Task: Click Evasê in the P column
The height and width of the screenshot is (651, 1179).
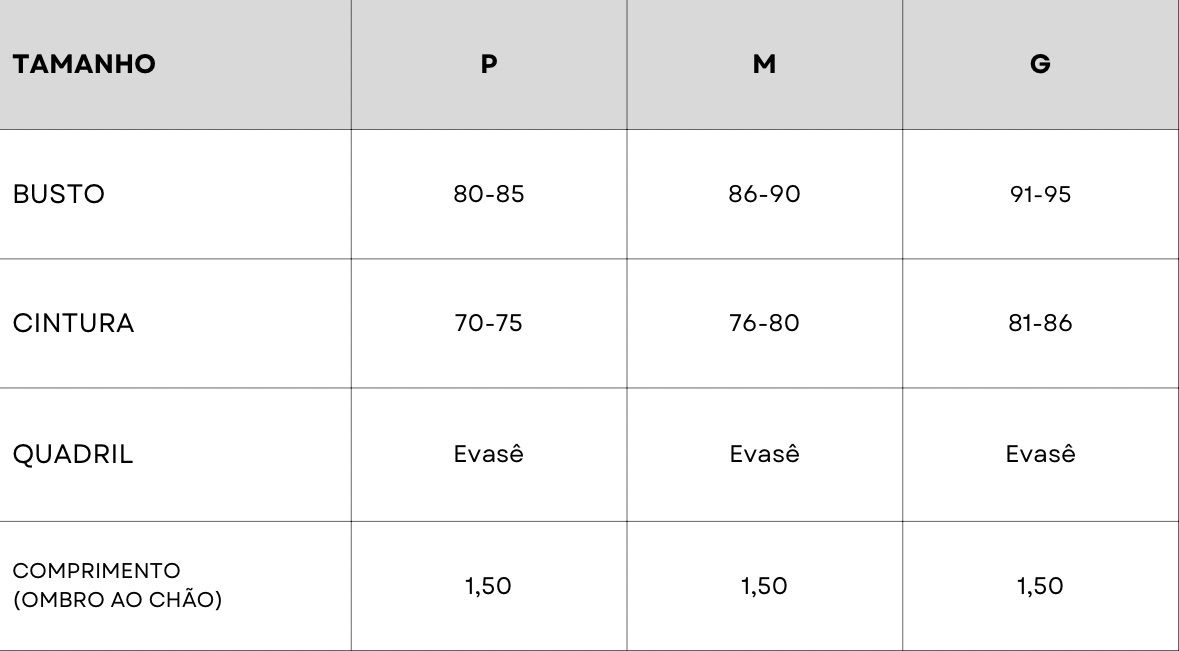Action: tap(489, 453)
